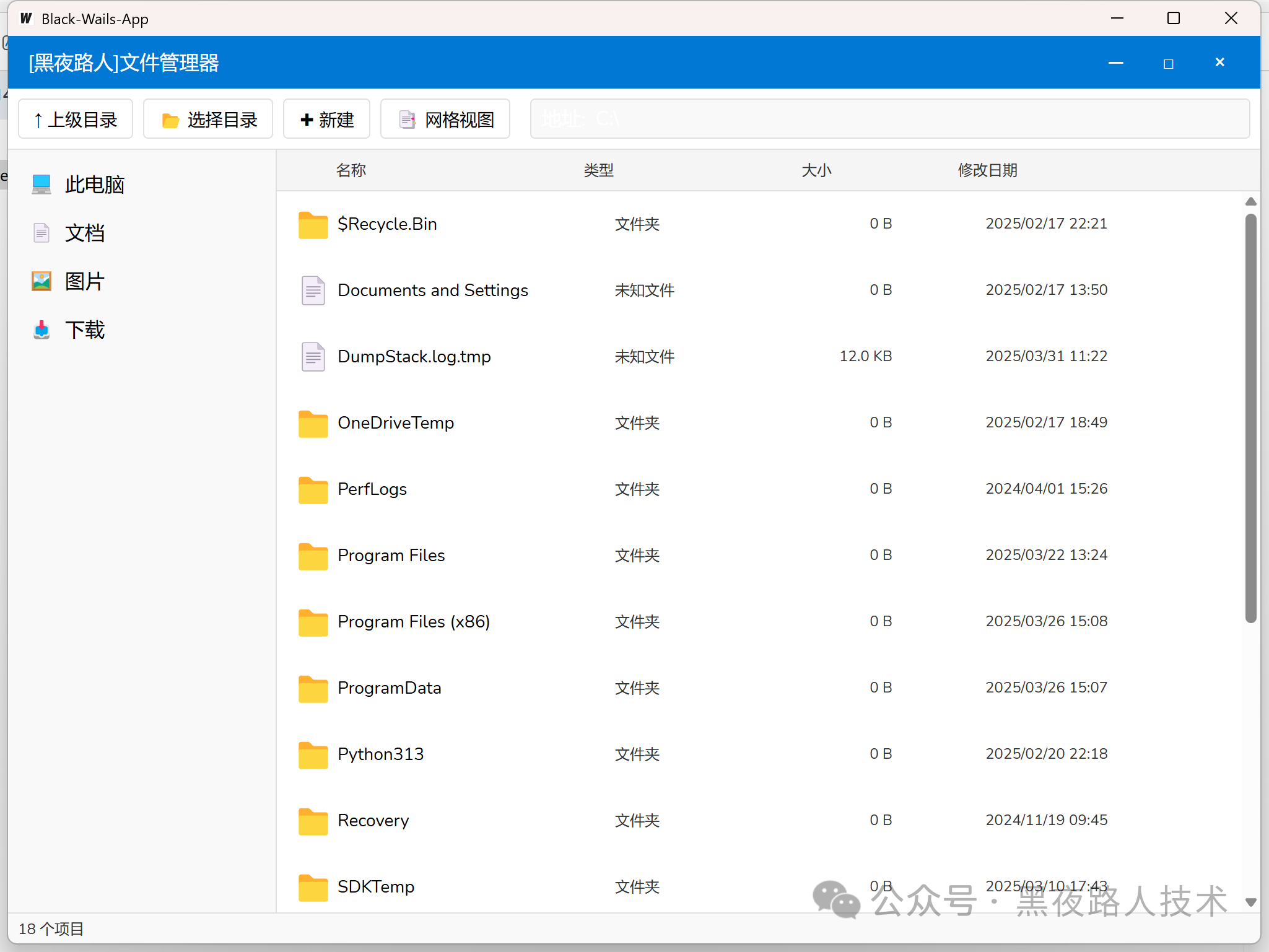
Task: Select the Python313 folder icon
Action: [313, 754]
